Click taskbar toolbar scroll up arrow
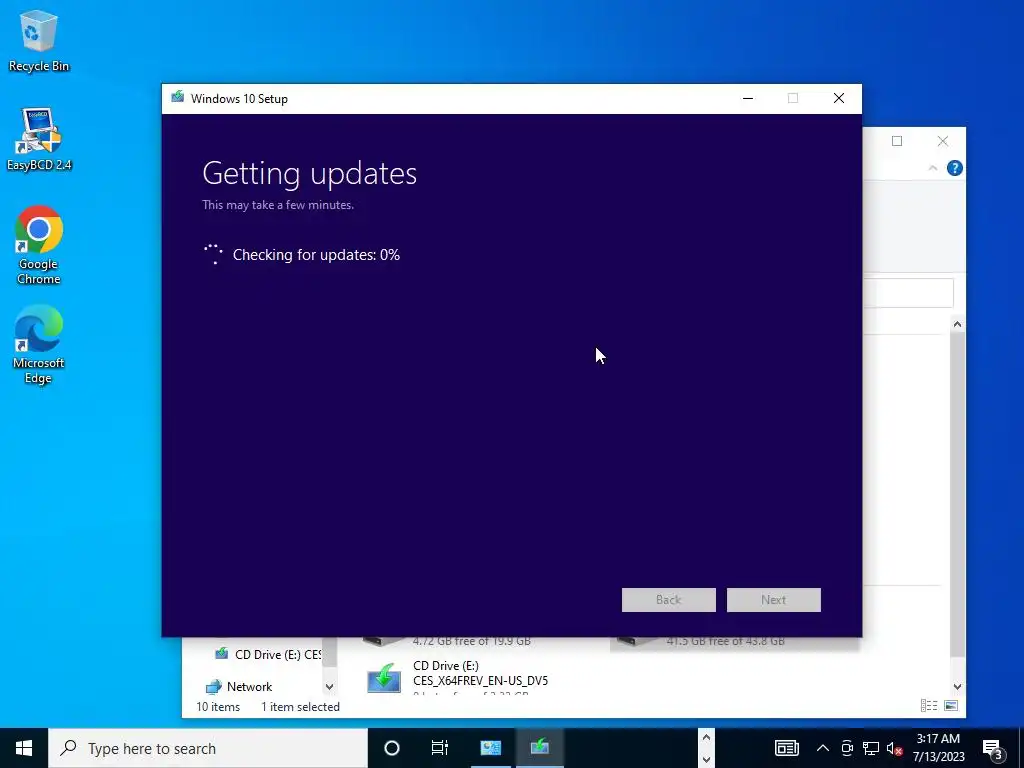1024x768 pixels. (706, 737)
